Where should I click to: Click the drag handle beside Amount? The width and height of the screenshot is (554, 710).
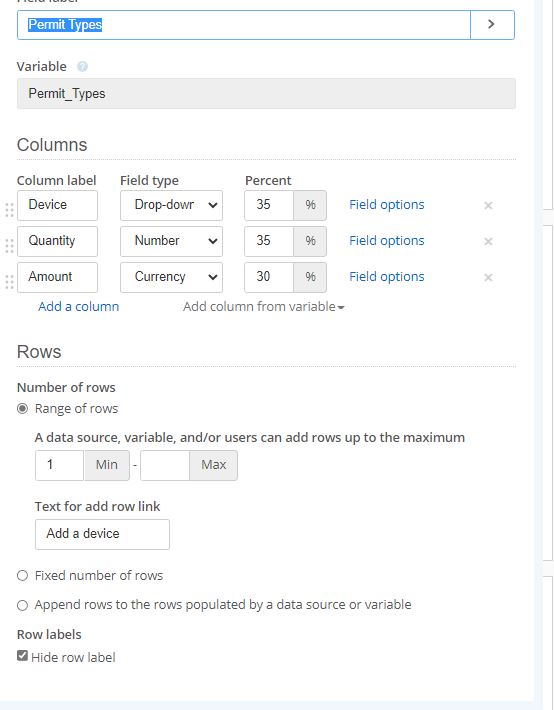(x=9, y=282)
